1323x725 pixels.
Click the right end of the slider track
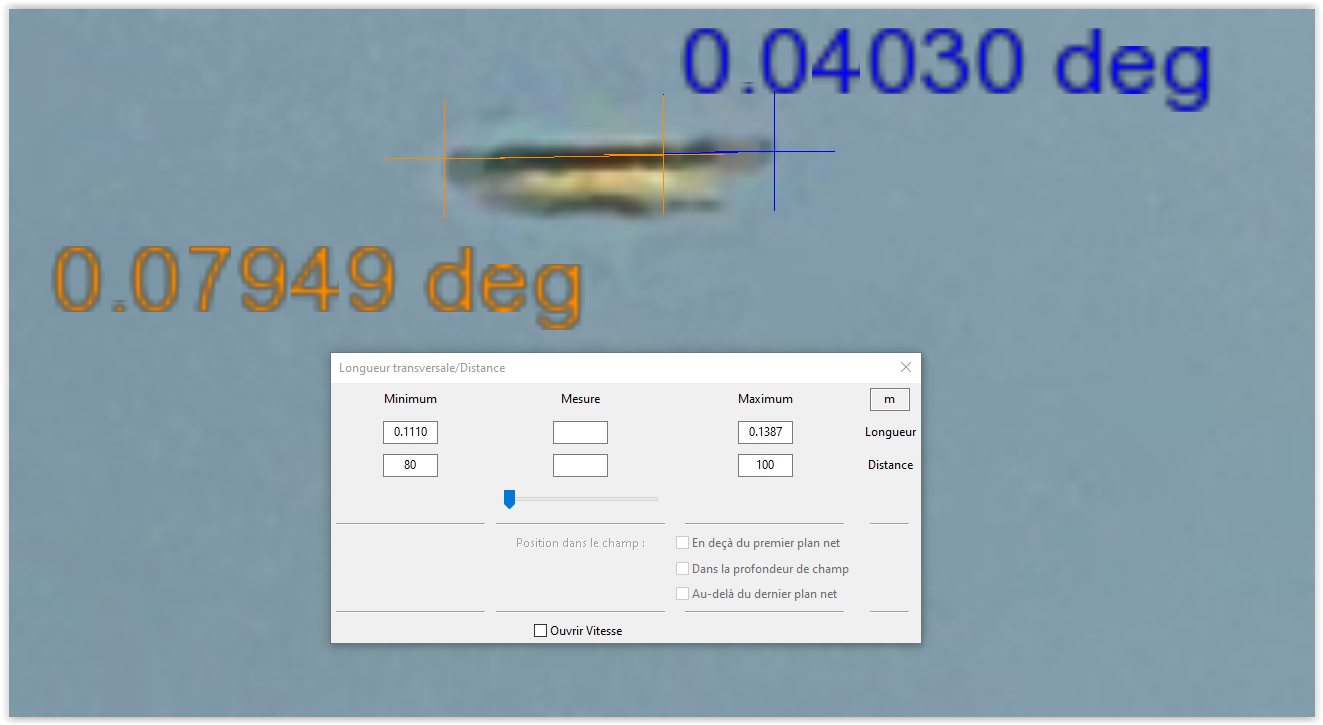655,498
